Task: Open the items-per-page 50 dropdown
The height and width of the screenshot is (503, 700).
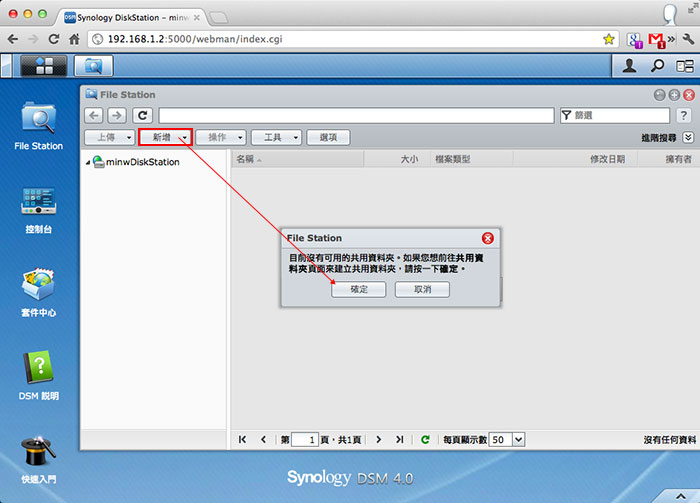Action: tap(518, 440)
